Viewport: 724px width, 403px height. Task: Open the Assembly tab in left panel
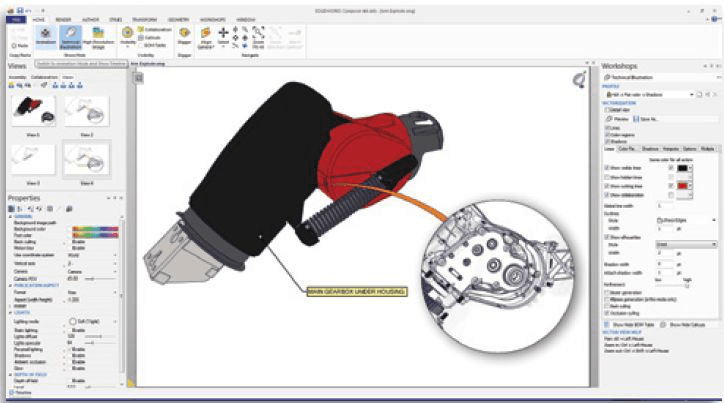18,77
